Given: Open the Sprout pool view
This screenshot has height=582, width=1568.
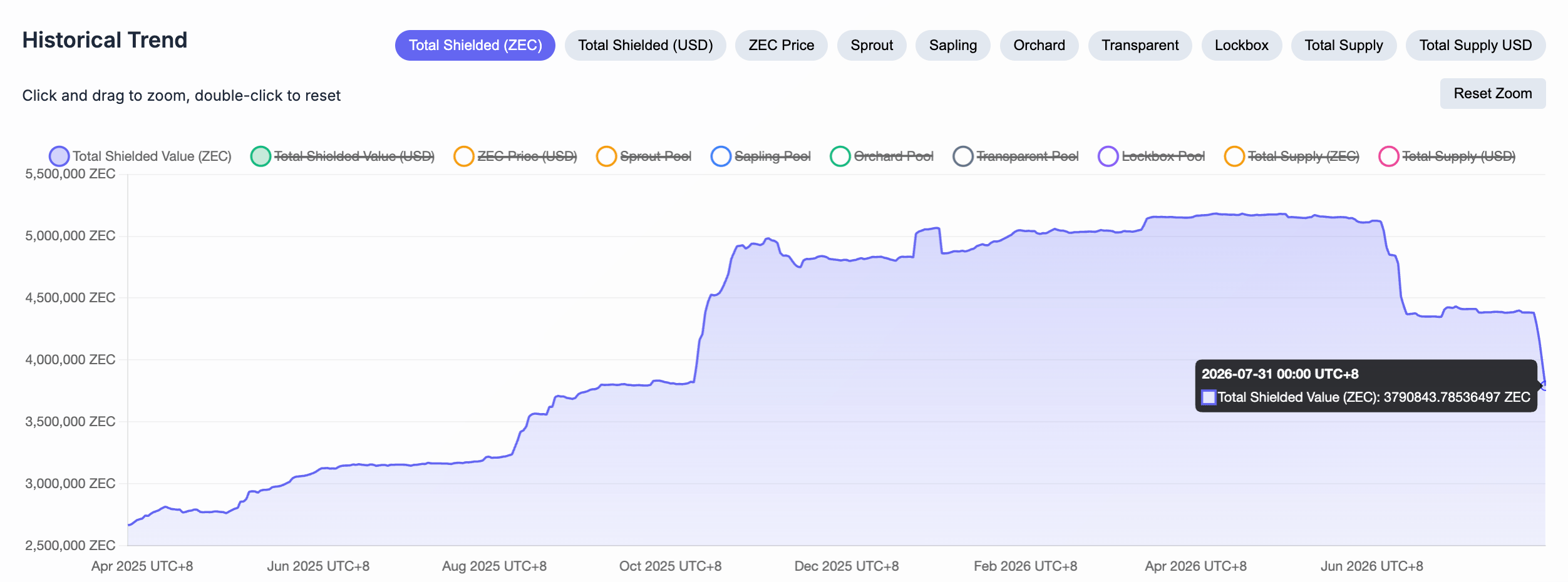Looking at the screenshot, I should [x=872, y=46].
